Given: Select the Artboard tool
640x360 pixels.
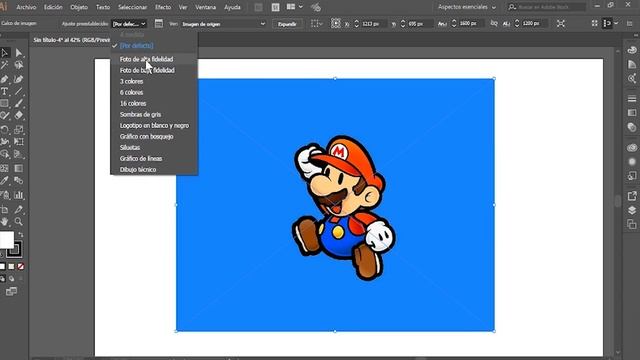Looking at the screenshot, I should click(5, 209).
